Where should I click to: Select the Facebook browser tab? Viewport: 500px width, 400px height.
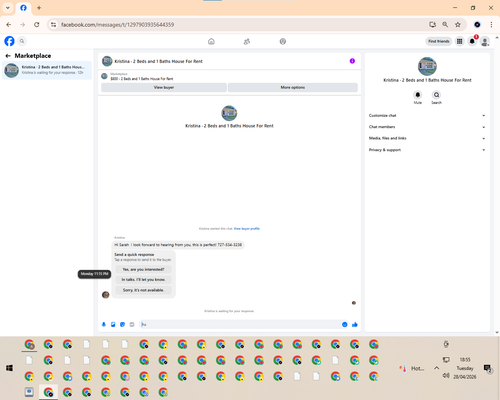pos(23,8)
